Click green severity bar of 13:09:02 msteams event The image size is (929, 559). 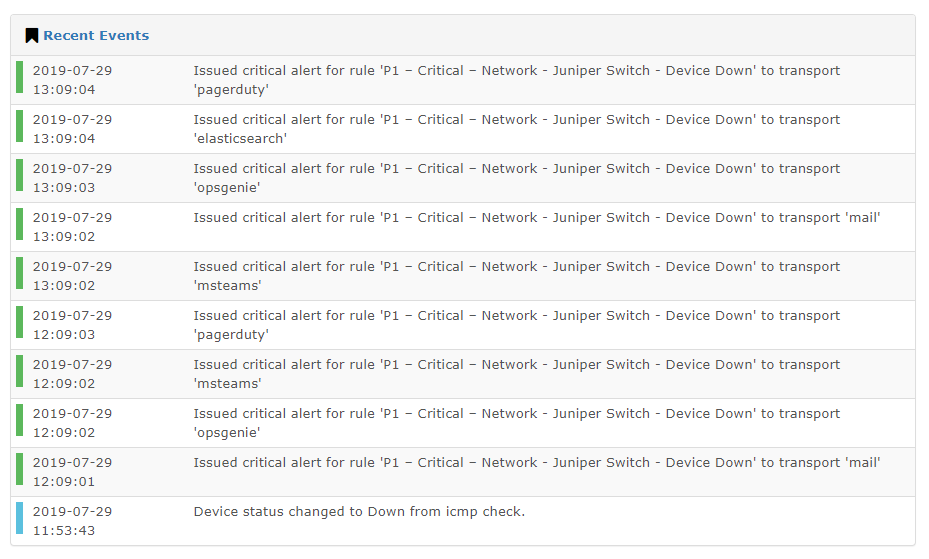20,273
